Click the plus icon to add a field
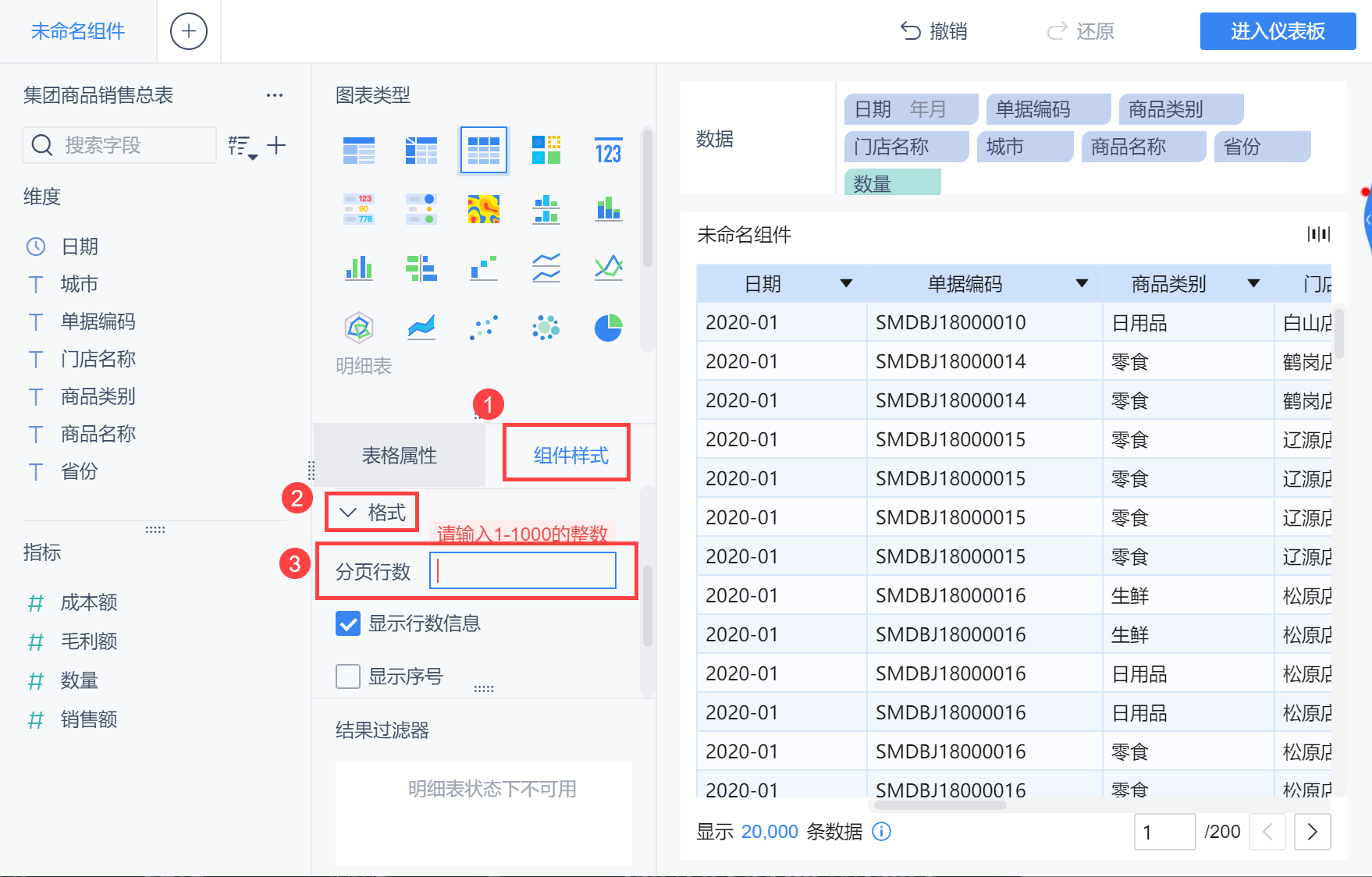This screenshot has height=877, width=1372. tap(276, 145)
